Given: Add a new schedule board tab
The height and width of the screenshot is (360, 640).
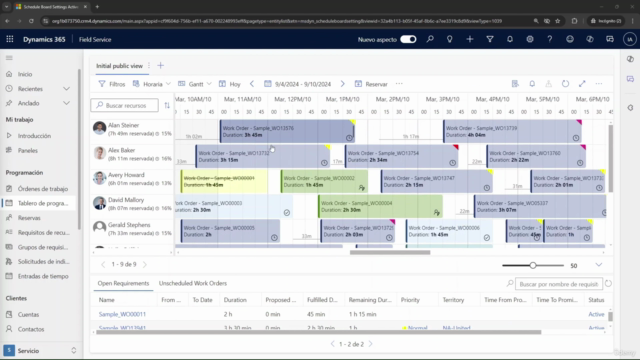Looking at the screenshot, I should (x=160, y=66).
